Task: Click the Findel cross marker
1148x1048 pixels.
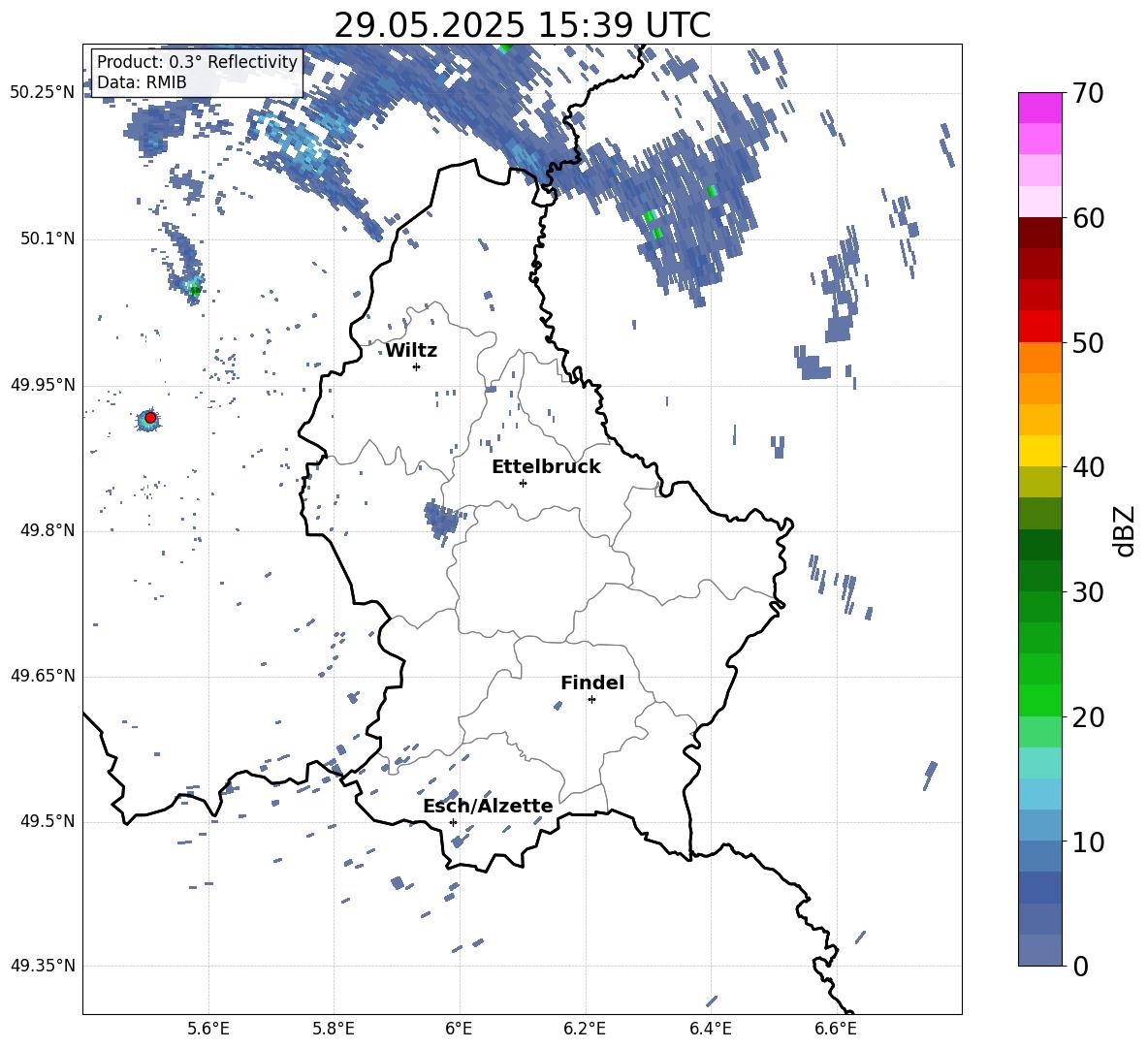Action: click(x=591, y=700)
